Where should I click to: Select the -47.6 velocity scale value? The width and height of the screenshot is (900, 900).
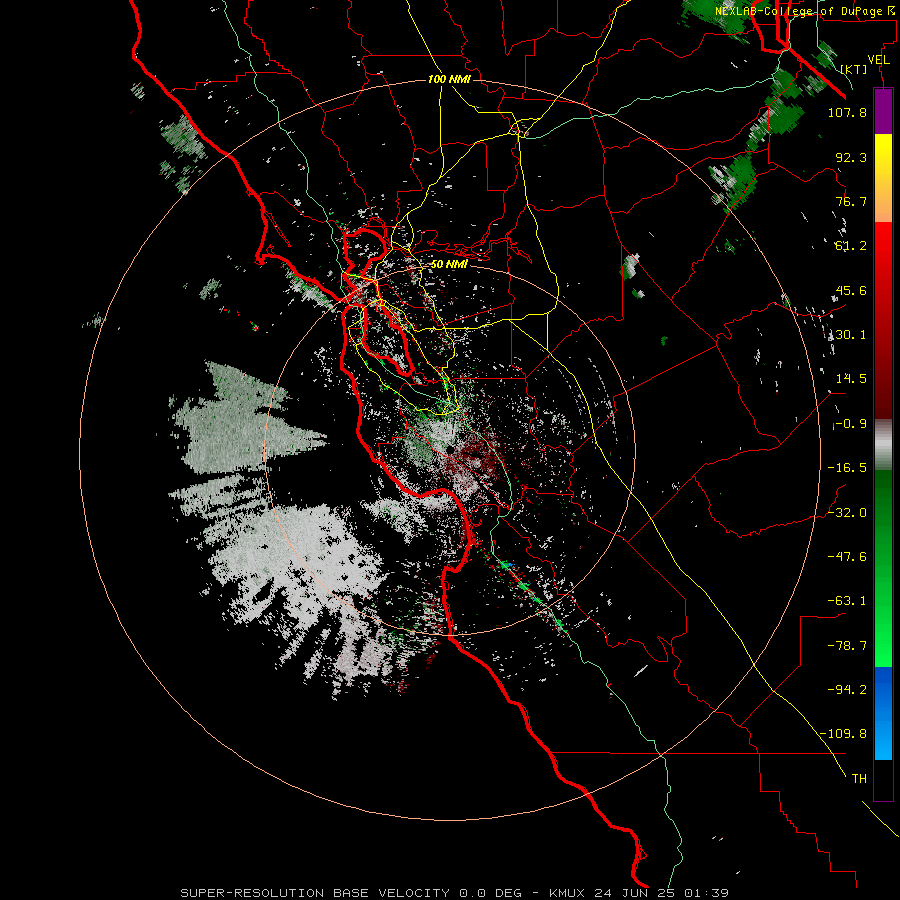[847, 557]
